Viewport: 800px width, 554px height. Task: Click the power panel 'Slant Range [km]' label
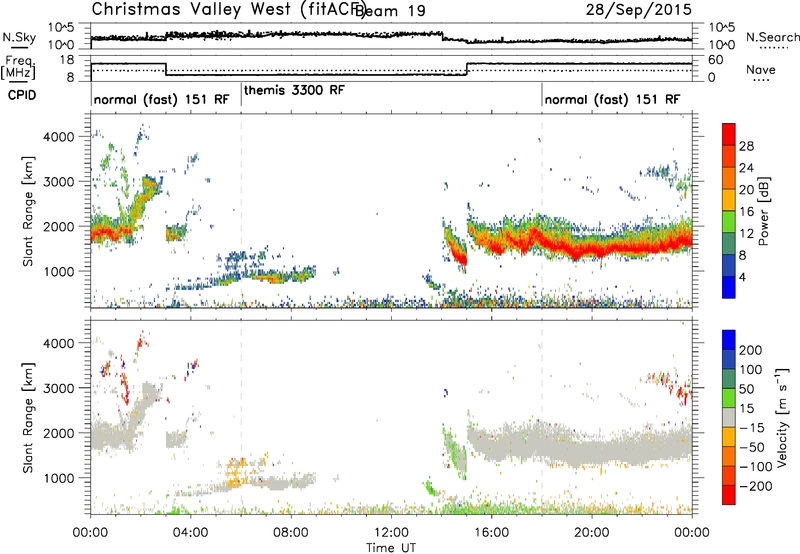pos(28,211)
